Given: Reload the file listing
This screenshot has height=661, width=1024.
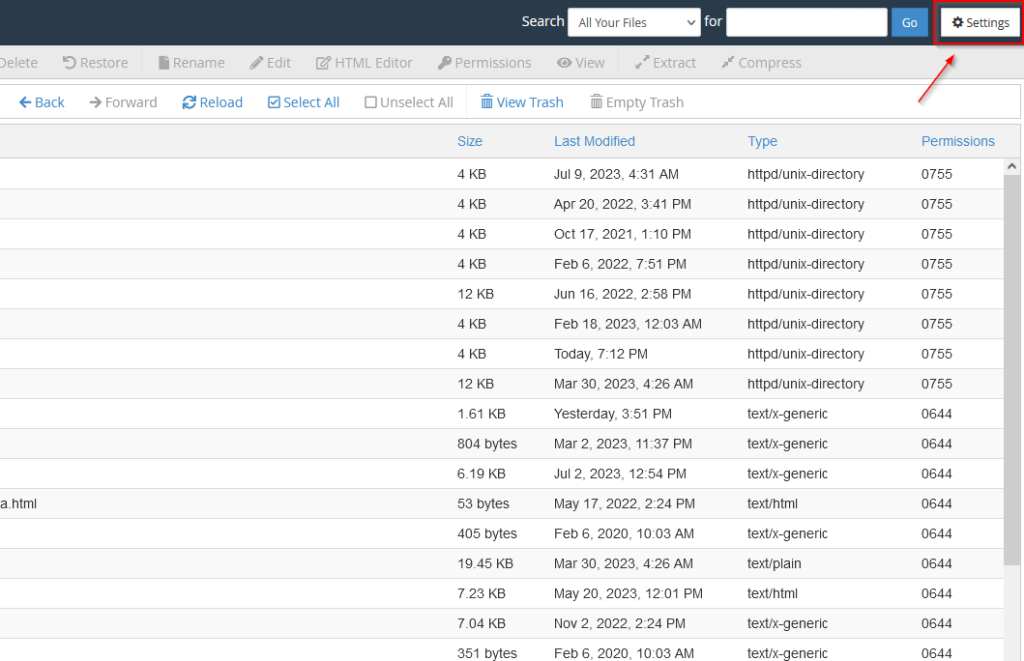Looking at the screenshot, I should [x=212, y=103].
